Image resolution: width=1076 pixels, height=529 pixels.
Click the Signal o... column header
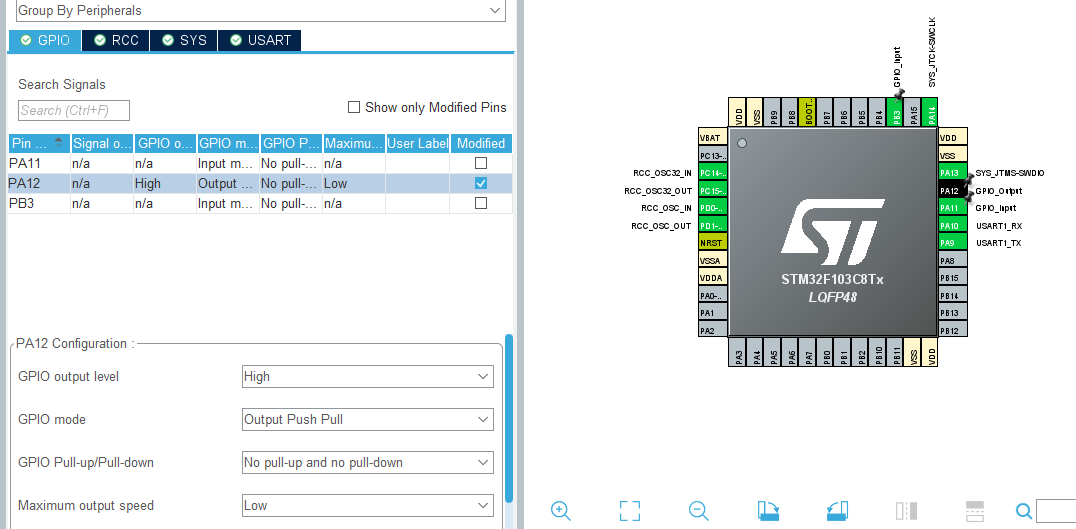[102, 143]
